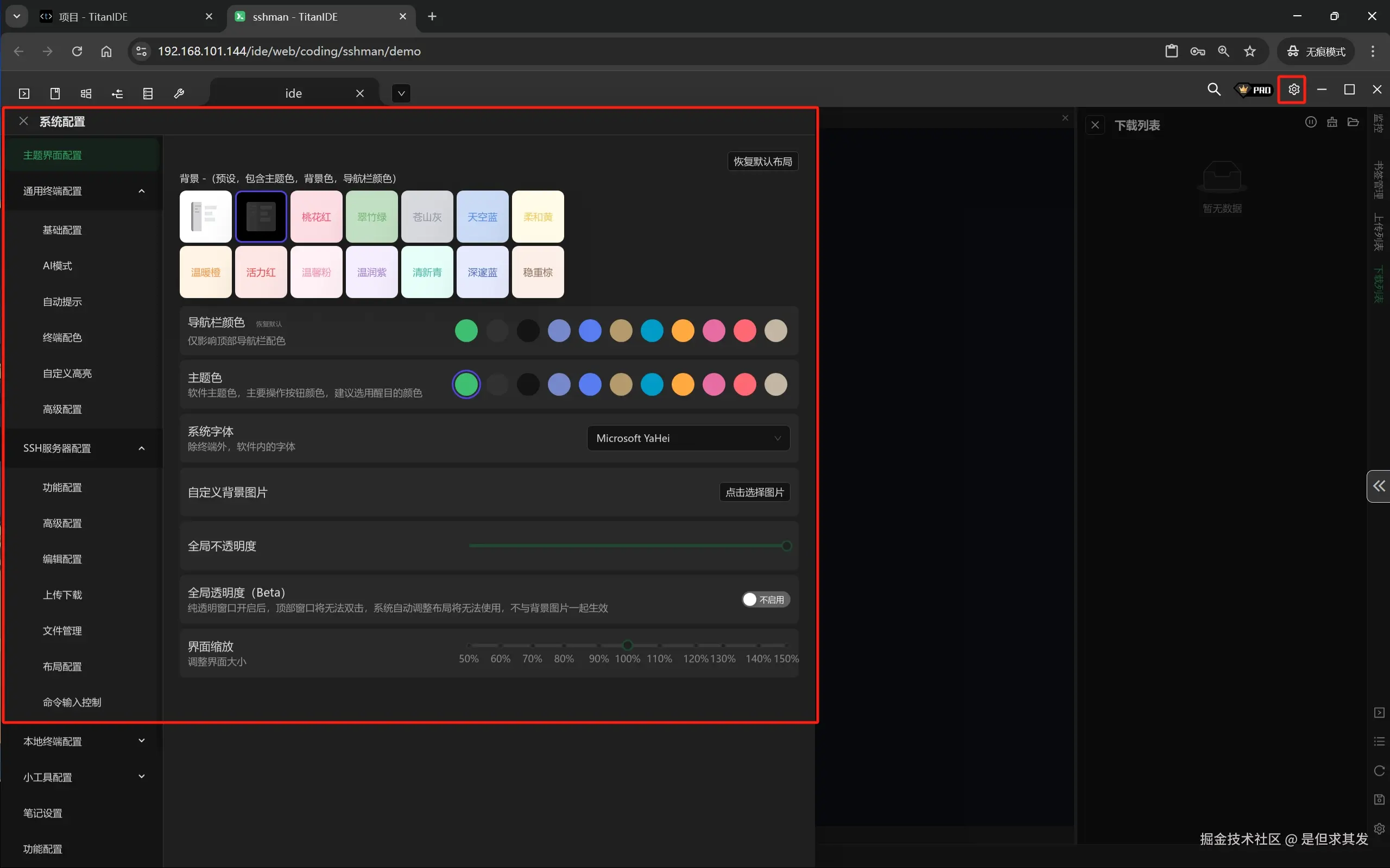Open the folder icon in download list header
1390x868 pixels.
click(1353, 122)
